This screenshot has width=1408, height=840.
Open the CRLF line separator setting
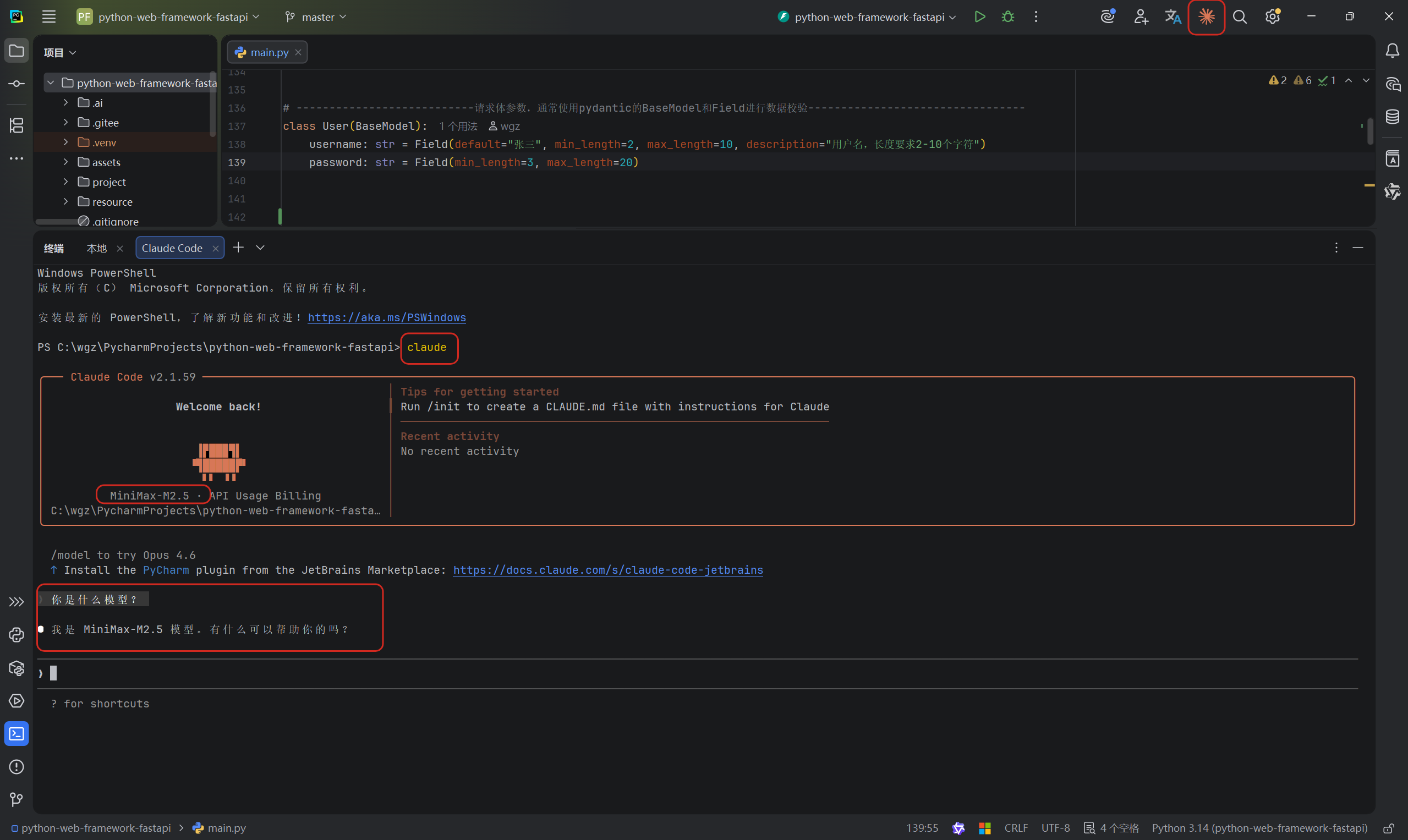(x=1016, y=828)
